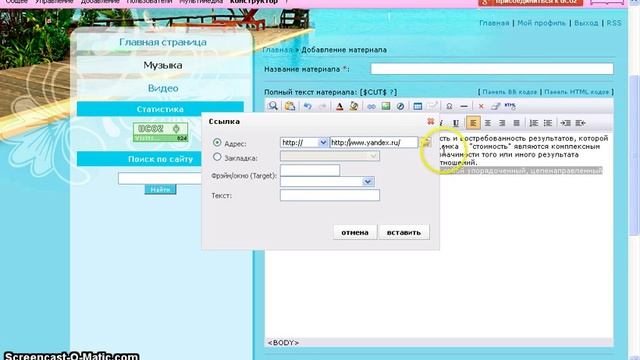Image resolution: width=640 pixels, height=360 pixels.
Task: Open Главная страница in site menu
Action: pos(163,42)
